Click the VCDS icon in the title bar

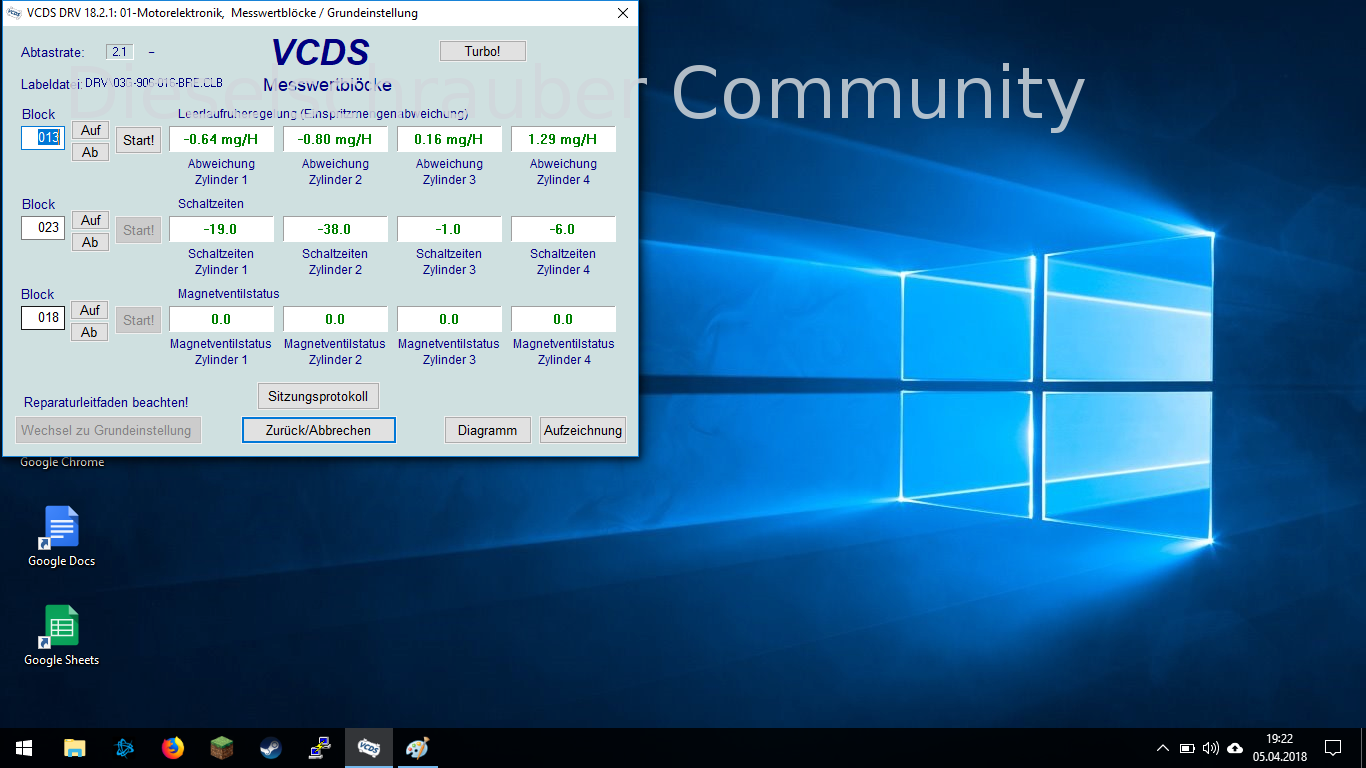pyautogui.click(x=14, y=13)
